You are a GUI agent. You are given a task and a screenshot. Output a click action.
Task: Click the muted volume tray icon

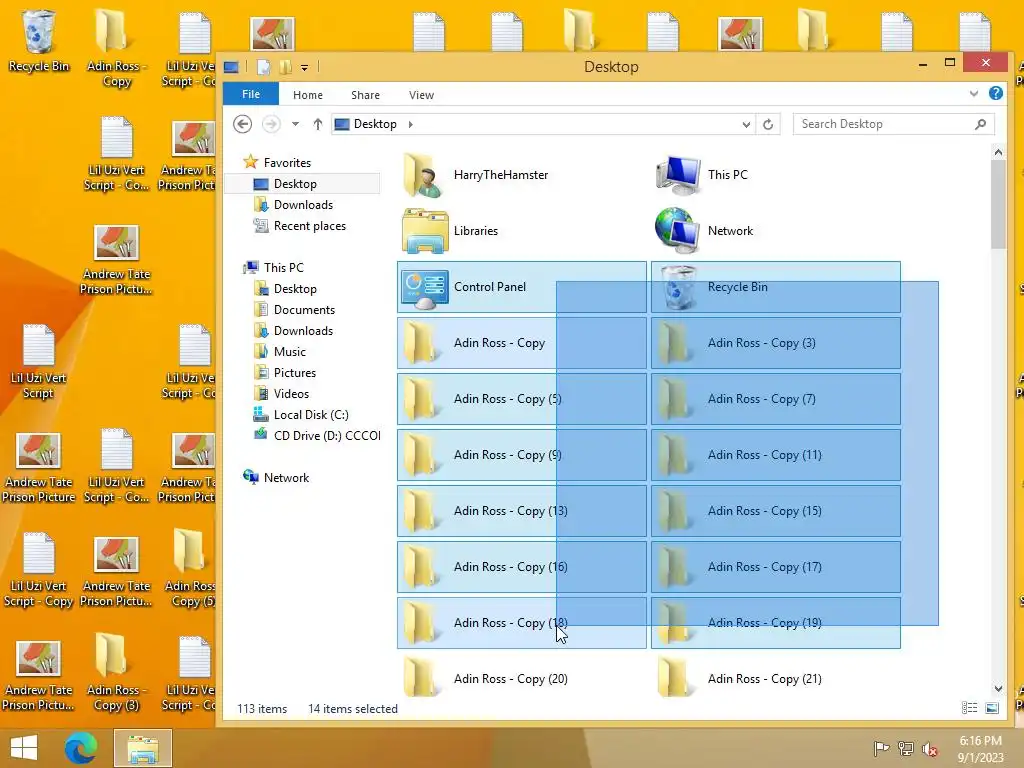[930, 748]
